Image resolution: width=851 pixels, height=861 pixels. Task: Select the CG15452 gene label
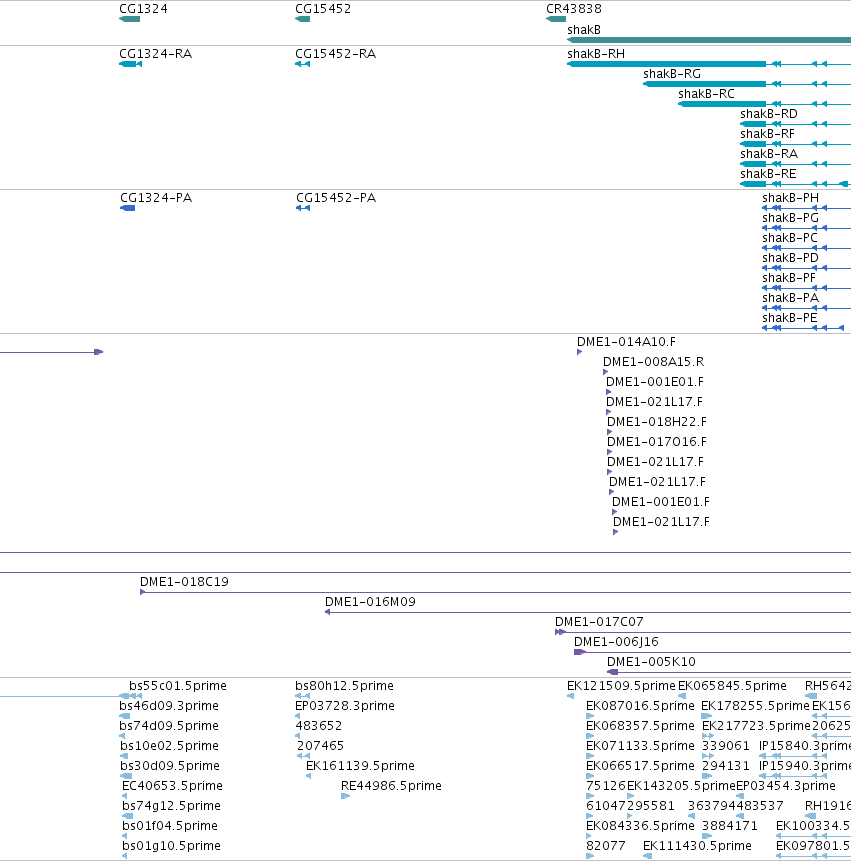pyautogui.click(x=323, y=9)
